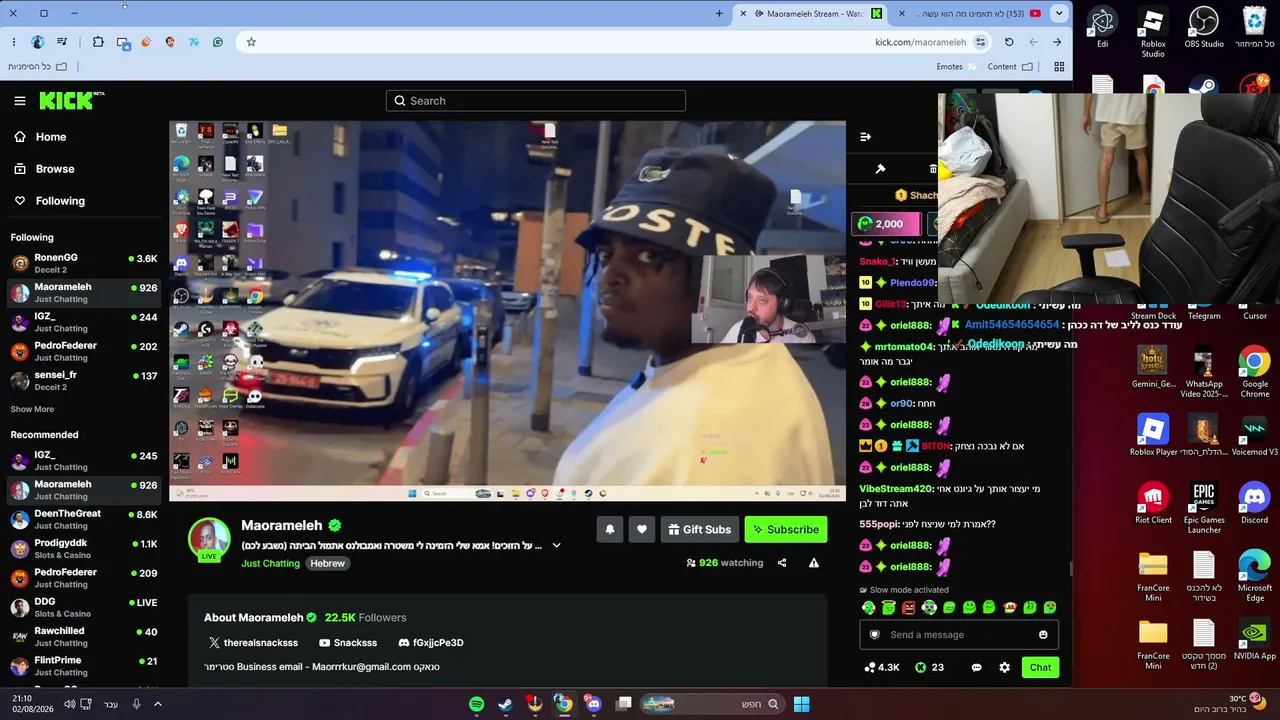
Task: Click the Kick logo
Action: pos(72,100)
